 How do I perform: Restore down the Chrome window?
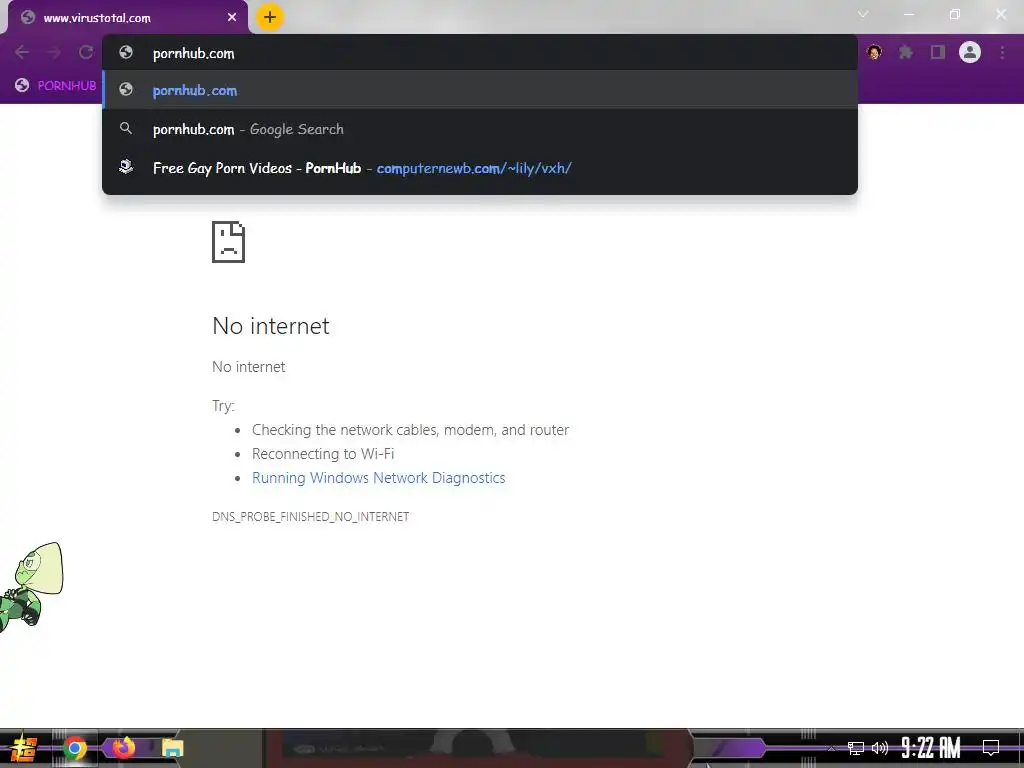pos(955,14)
